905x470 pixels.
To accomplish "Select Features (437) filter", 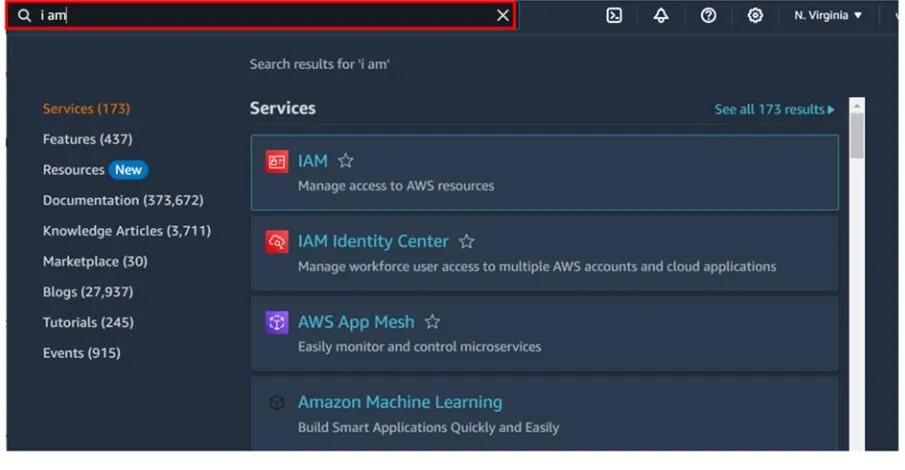I will click(x=87, y=139).
